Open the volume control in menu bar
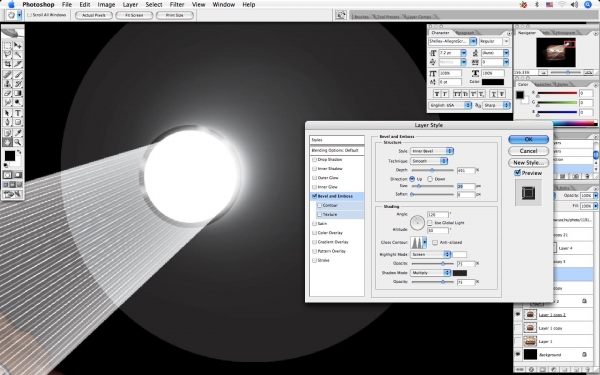 coord(574,5)
